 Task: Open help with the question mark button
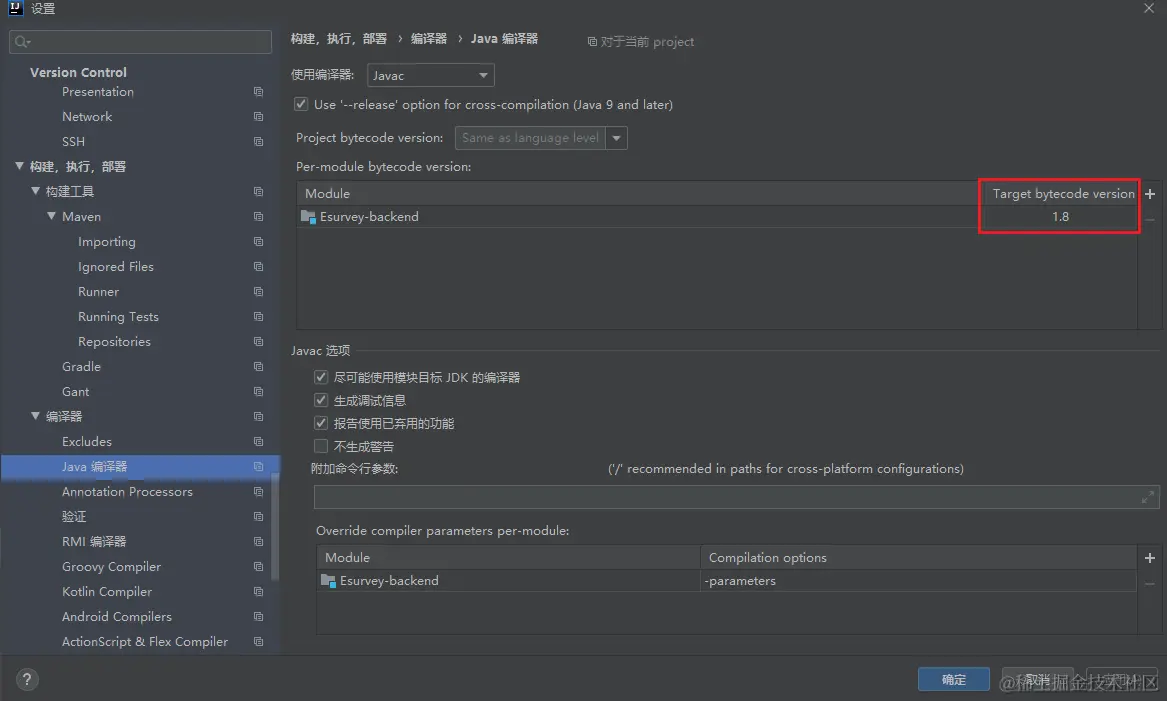pos(27,679)
